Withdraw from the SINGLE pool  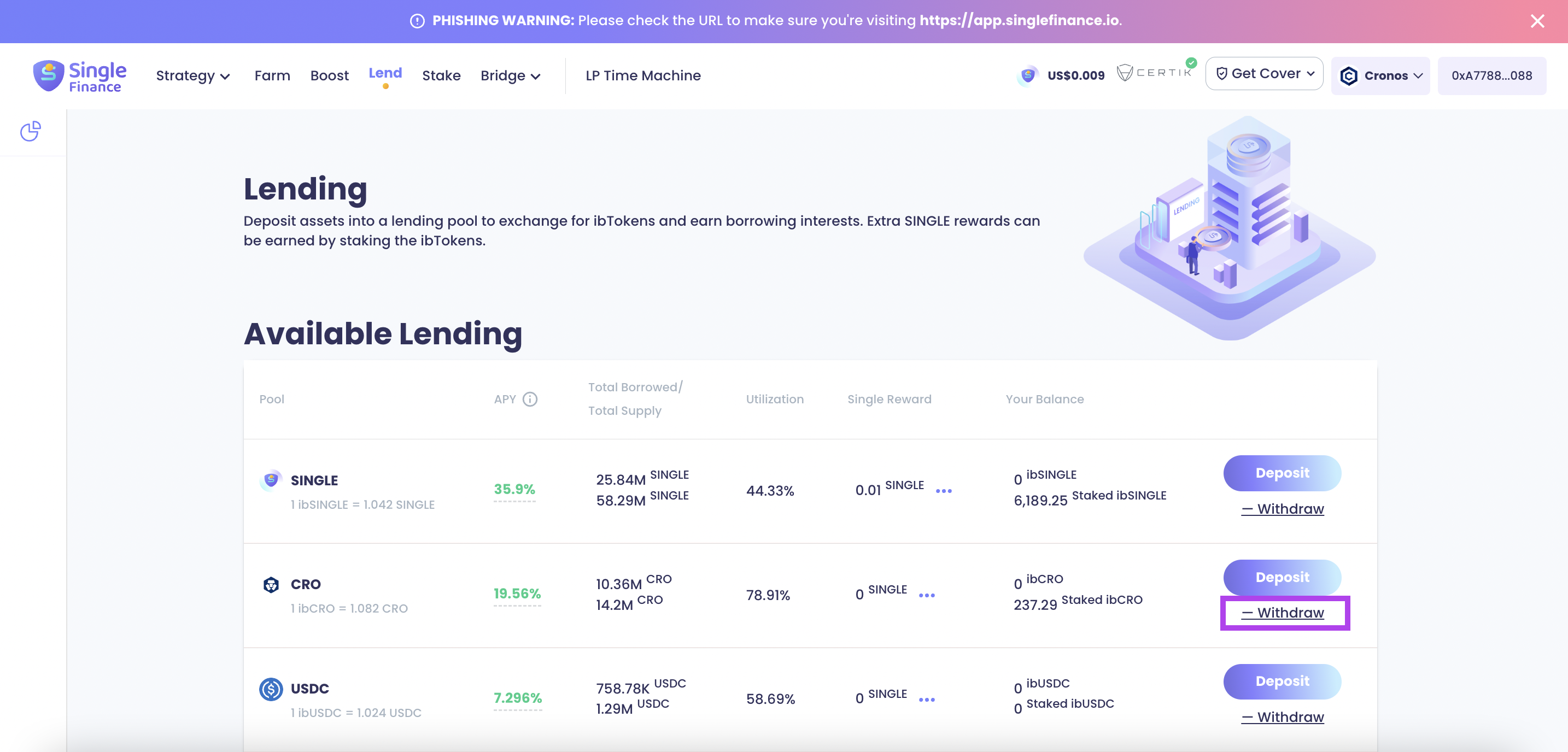pos(1283,509)
